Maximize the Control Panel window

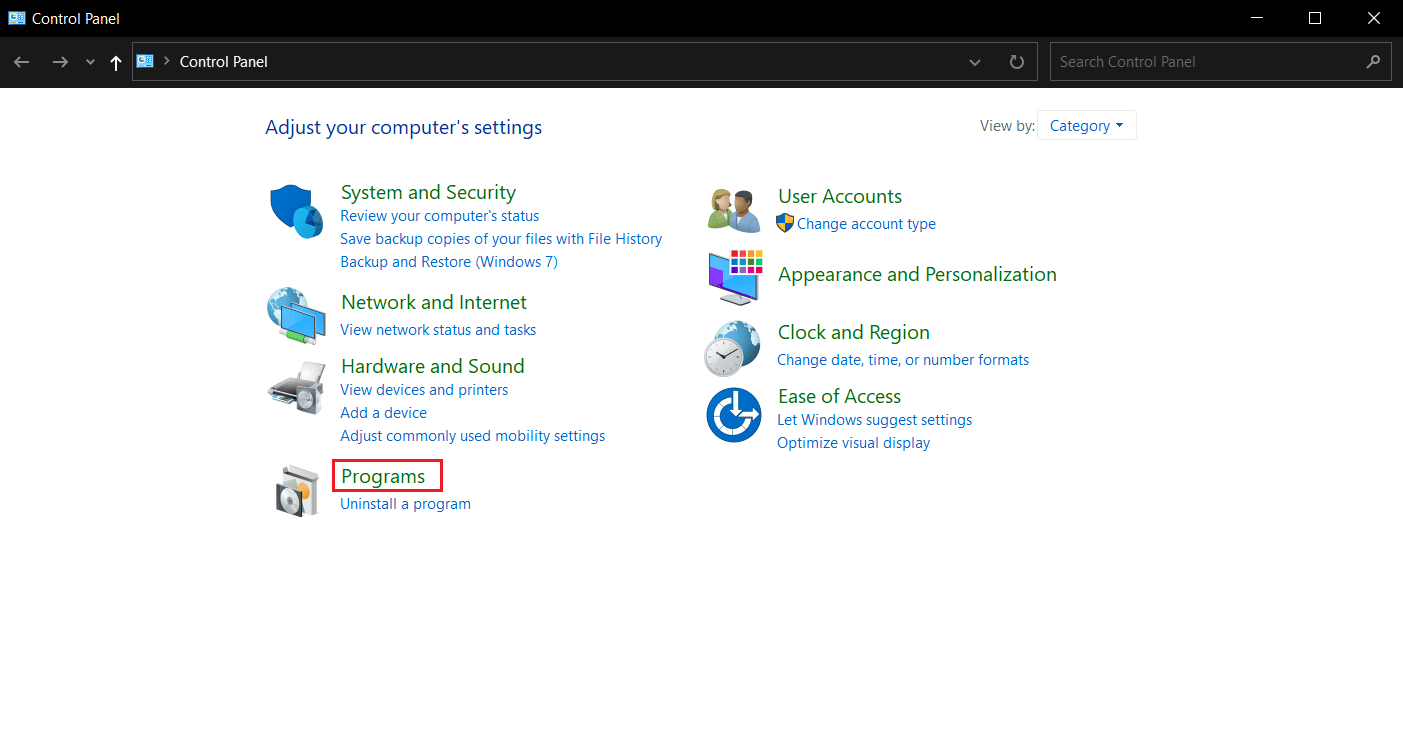1315,18
